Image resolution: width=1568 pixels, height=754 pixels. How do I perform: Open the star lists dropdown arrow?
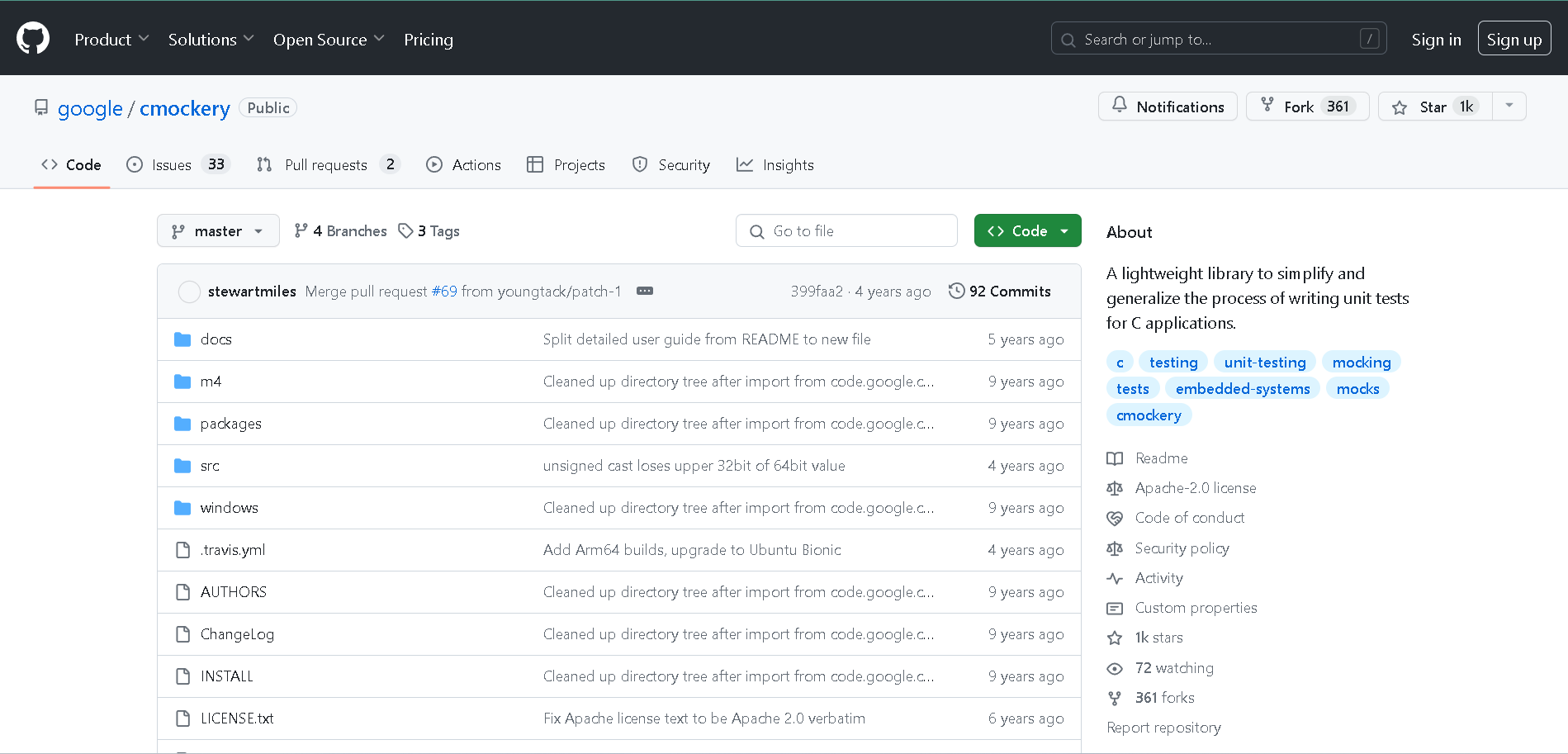1509,107
